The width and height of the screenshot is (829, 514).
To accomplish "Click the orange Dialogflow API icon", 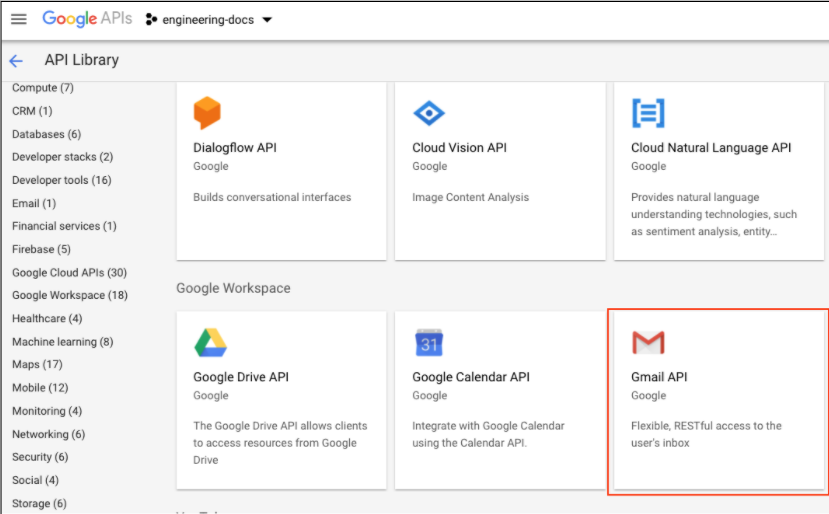I will point(207,113).
